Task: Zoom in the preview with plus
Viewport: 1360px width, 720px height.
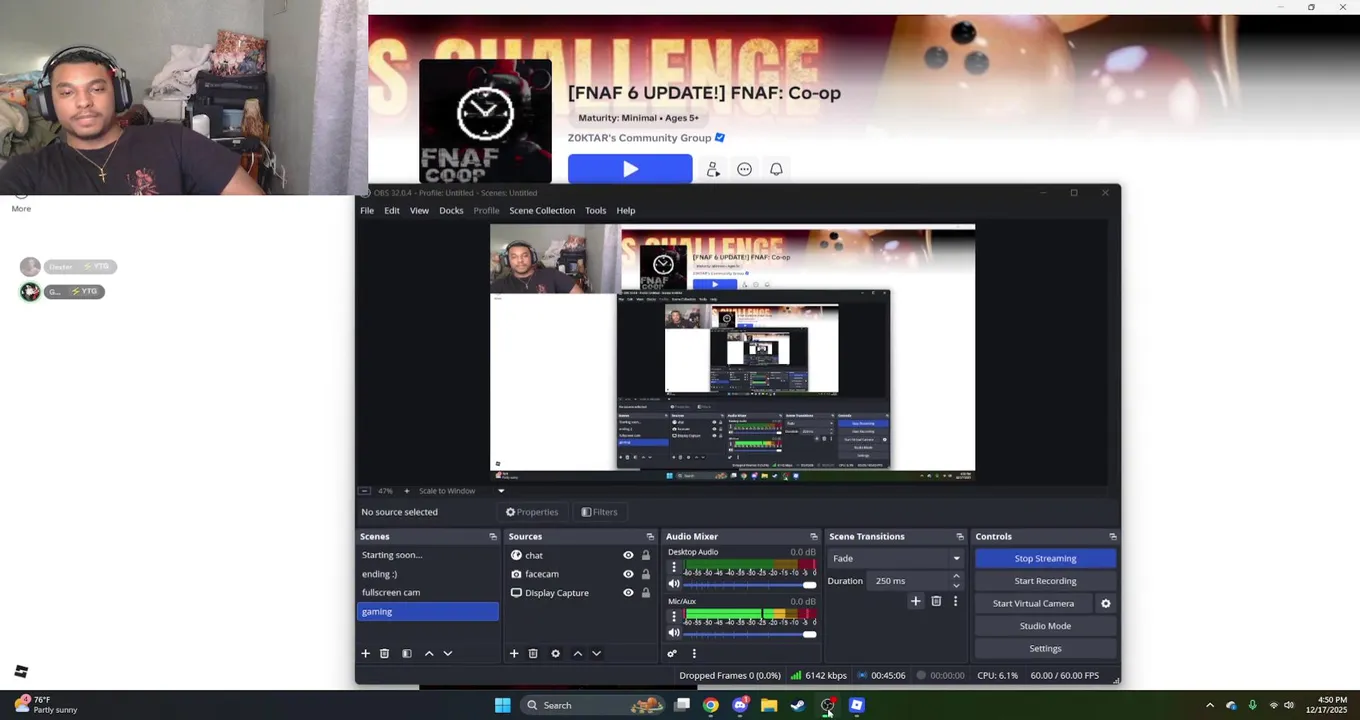Action: (x=406, y=491)
